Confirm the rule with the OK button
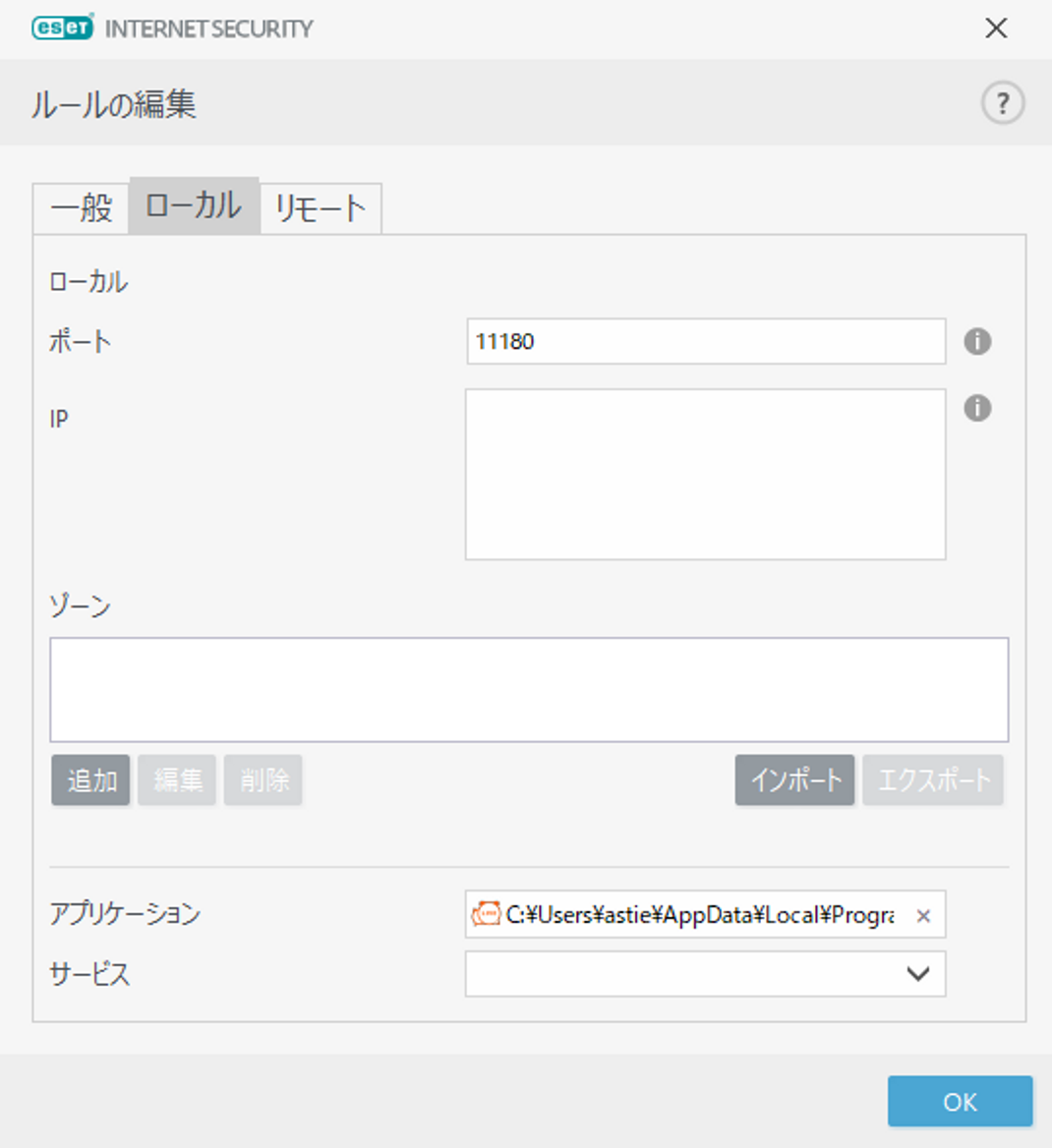1052x1148 pixels. point(960,1102)
